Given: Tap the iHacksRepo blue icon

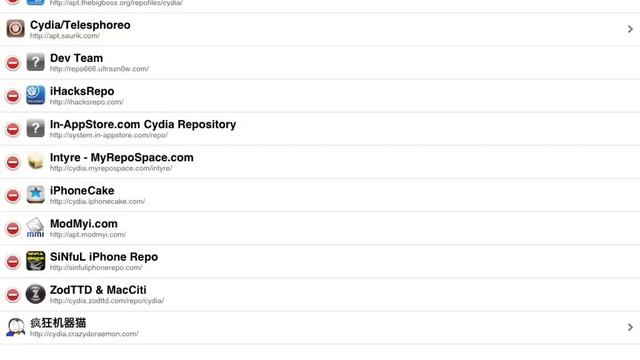Looking at the screenshot, I should tap(36, 95).
